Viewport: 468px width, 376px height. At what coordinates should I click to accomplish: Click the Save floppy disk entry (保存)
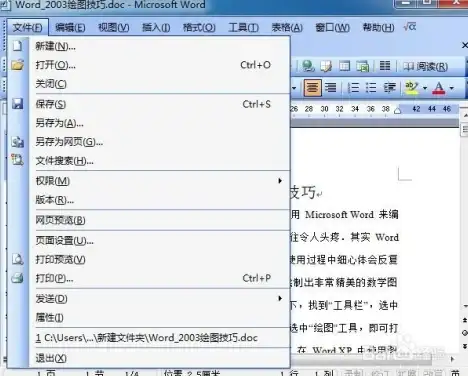pyautogui.click(x=149, y=104)
